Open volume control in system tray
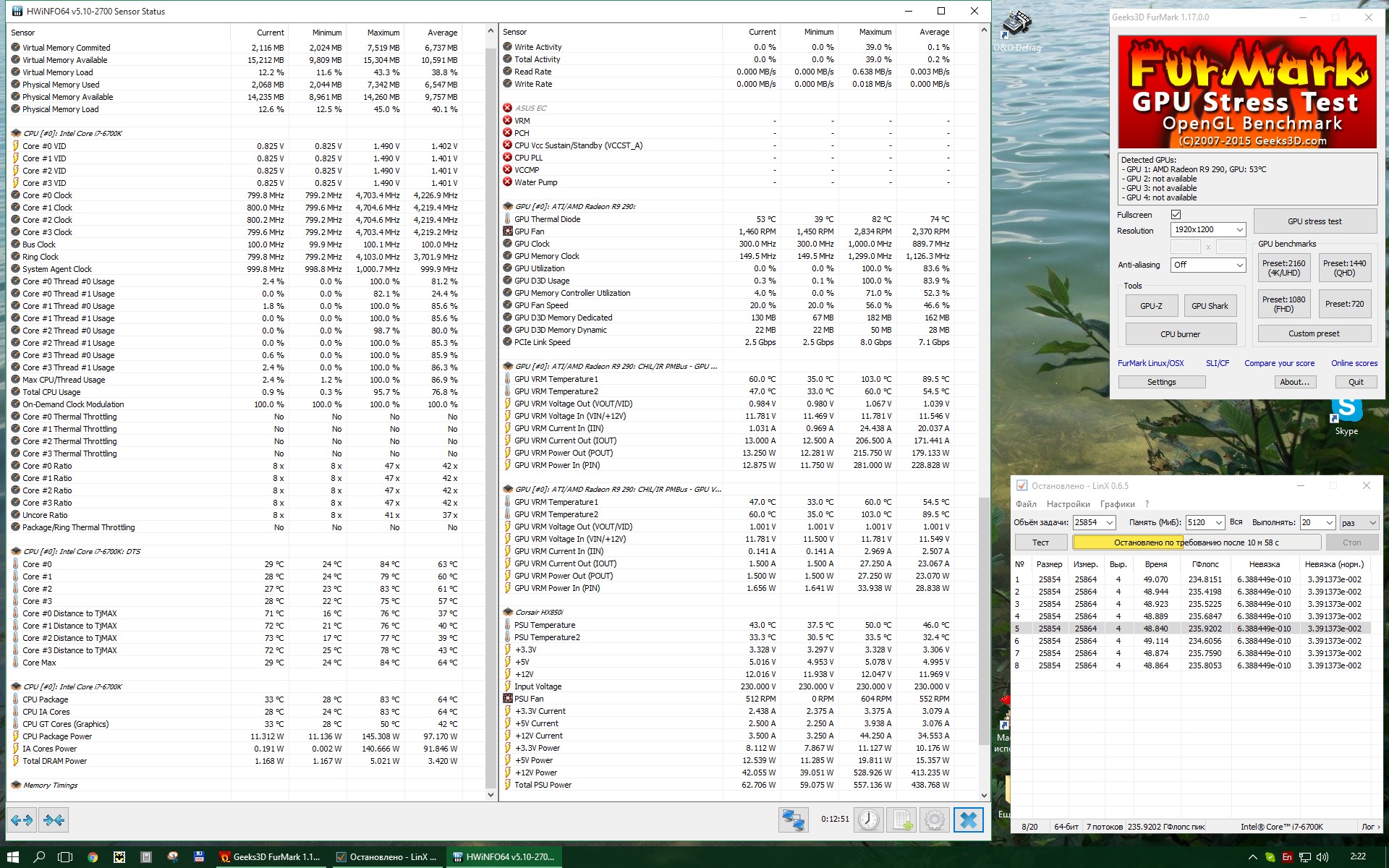This screenshot has width=1389, height=868. 1322,857
